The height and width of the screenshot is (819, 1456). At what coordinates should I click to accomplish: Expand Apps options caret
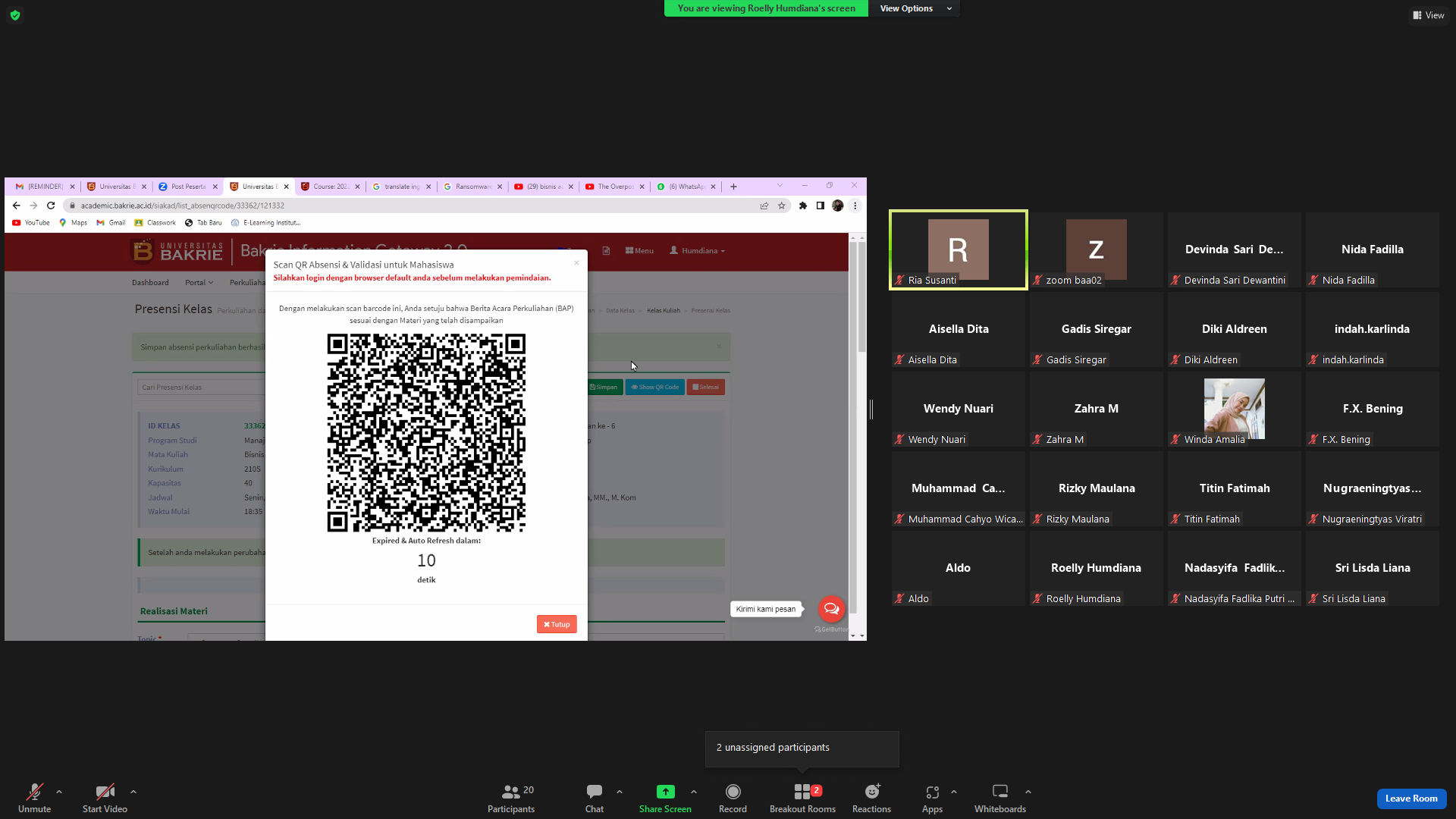pyautogui.click(x=954, y=792)
